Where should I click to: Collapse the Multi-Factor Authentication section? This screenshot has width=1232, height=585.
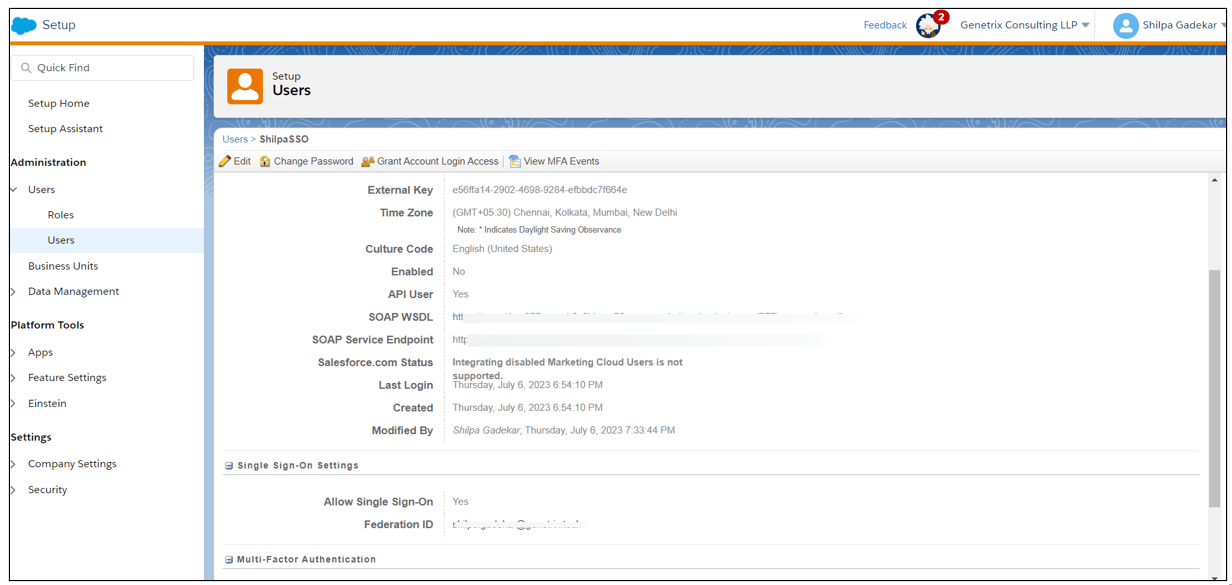(x=231, y=559)
